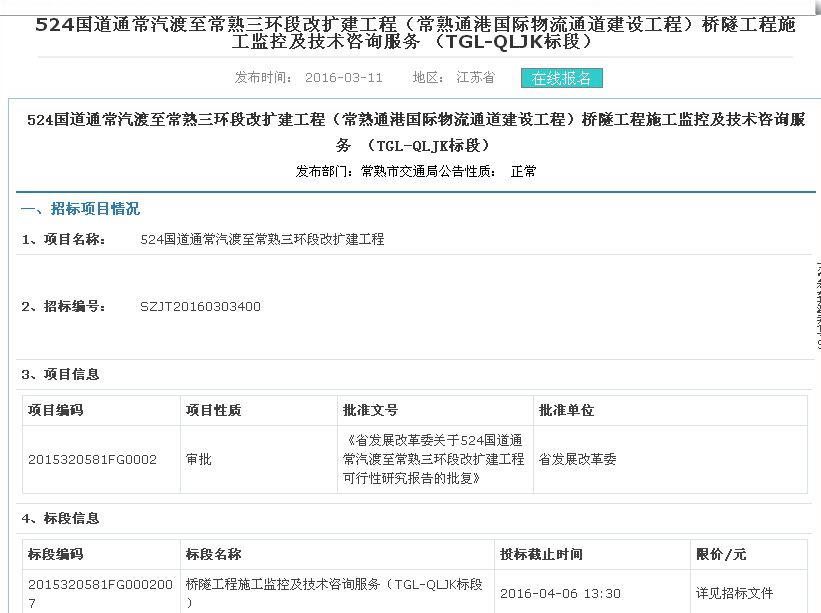The width and height of the screenshot is (821, 613).
Task: Click the publish date 2016-03-11
Action: 343,78
